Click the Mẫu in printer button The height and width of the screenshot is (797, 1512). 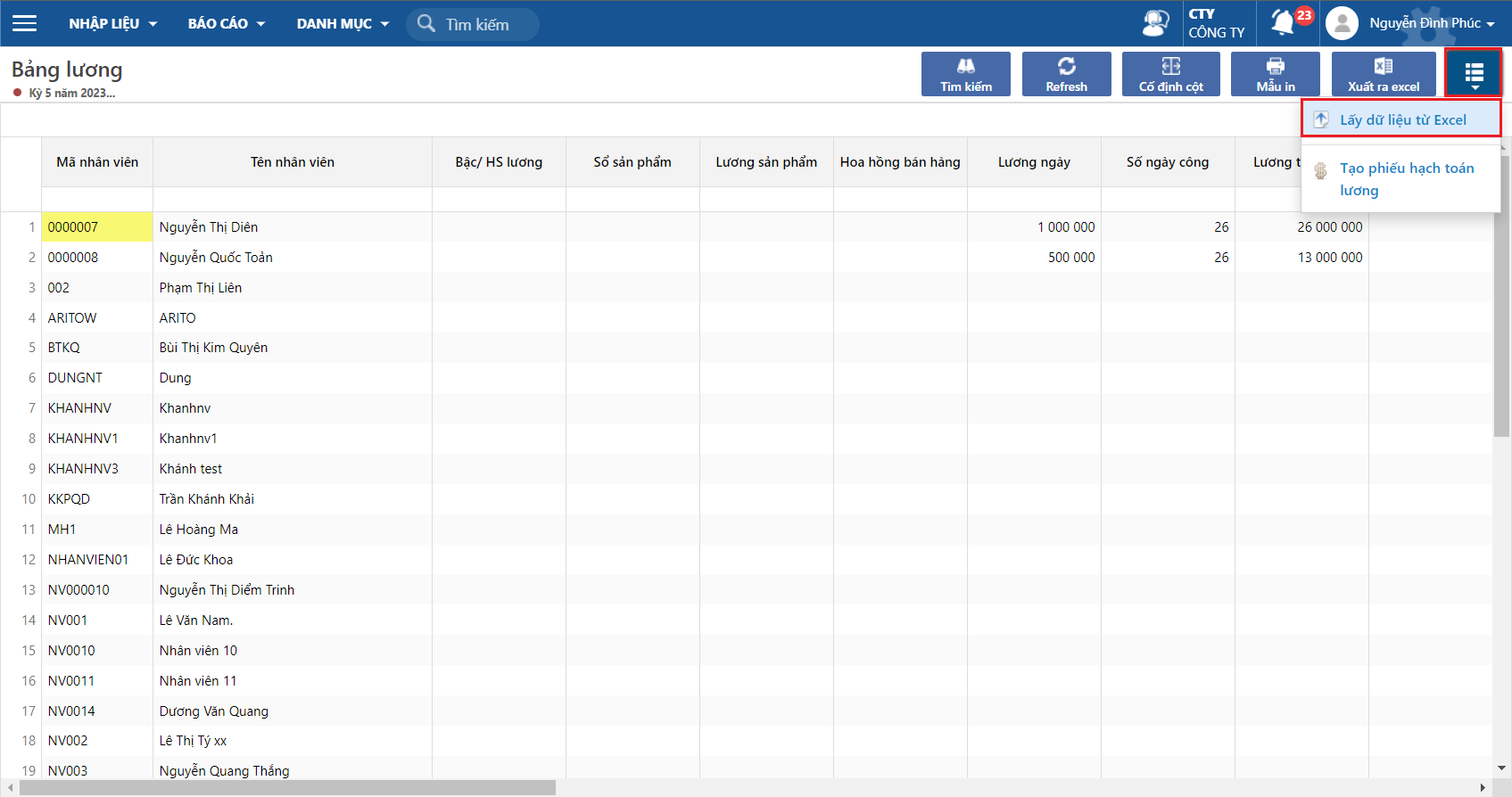1275,74
